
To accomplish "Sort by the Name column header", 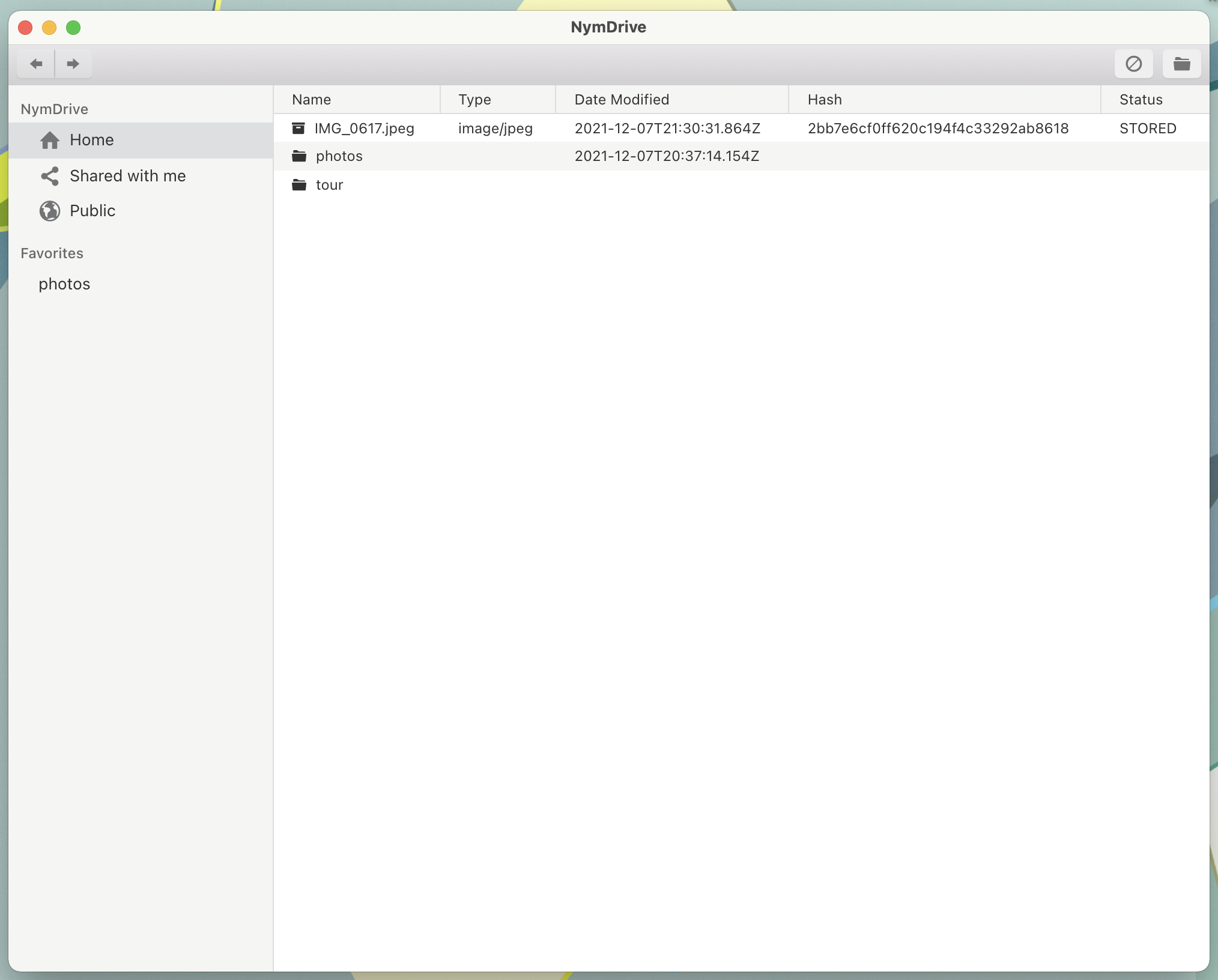I will point(311,100).
